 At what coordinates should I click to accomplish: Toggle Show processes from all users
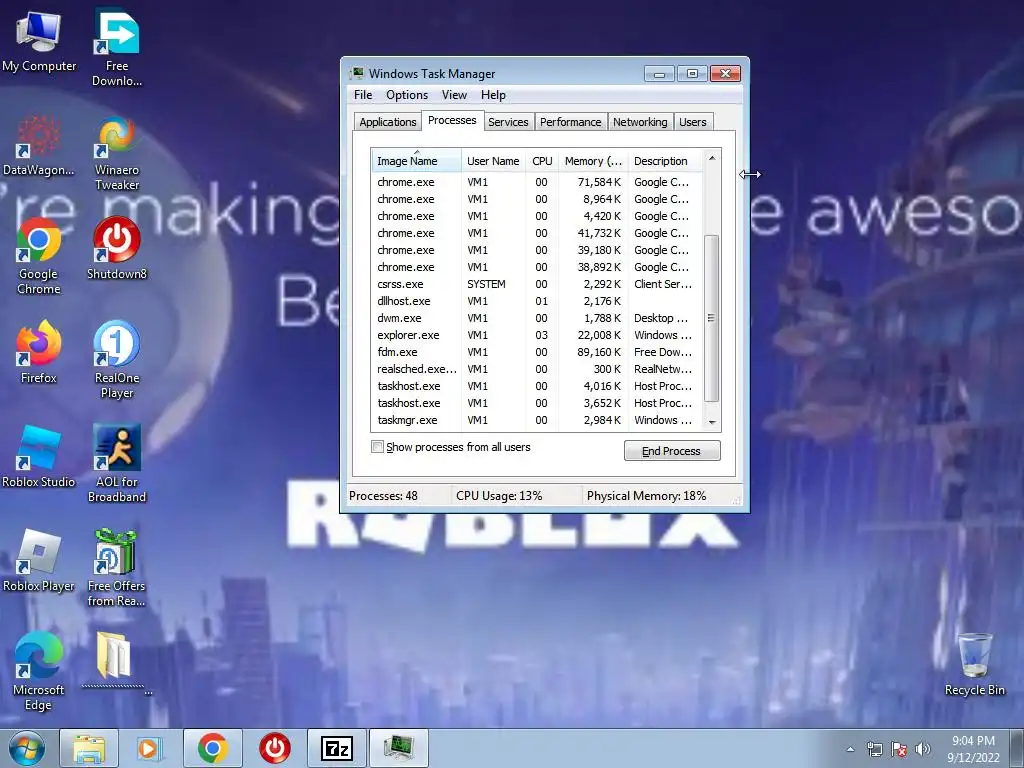pos(377,447)
